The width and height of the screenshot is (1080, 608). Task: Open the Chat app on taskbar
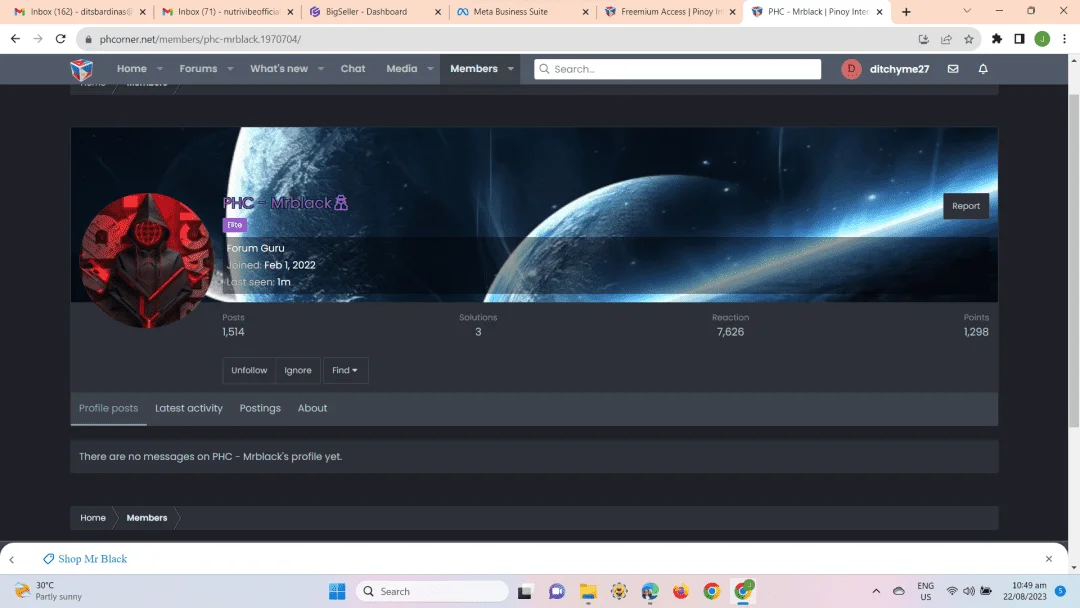pos(557,591)
